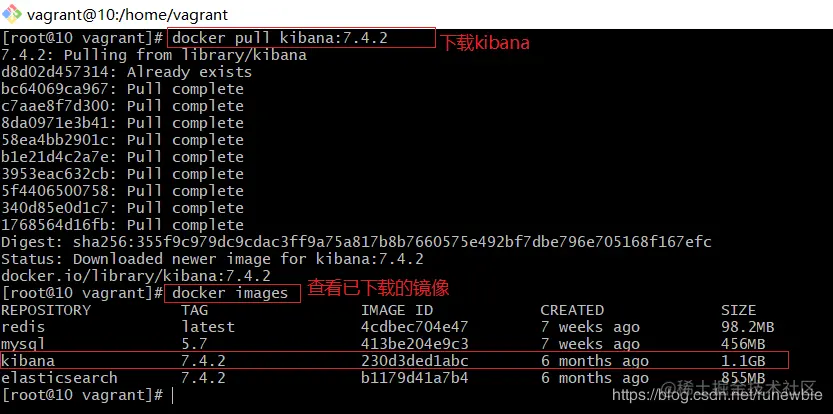This screenshot has height=414, width=833.
Task: Click the '340d85e0d1c7: Pull complete' line
Action: coord(122,208)
